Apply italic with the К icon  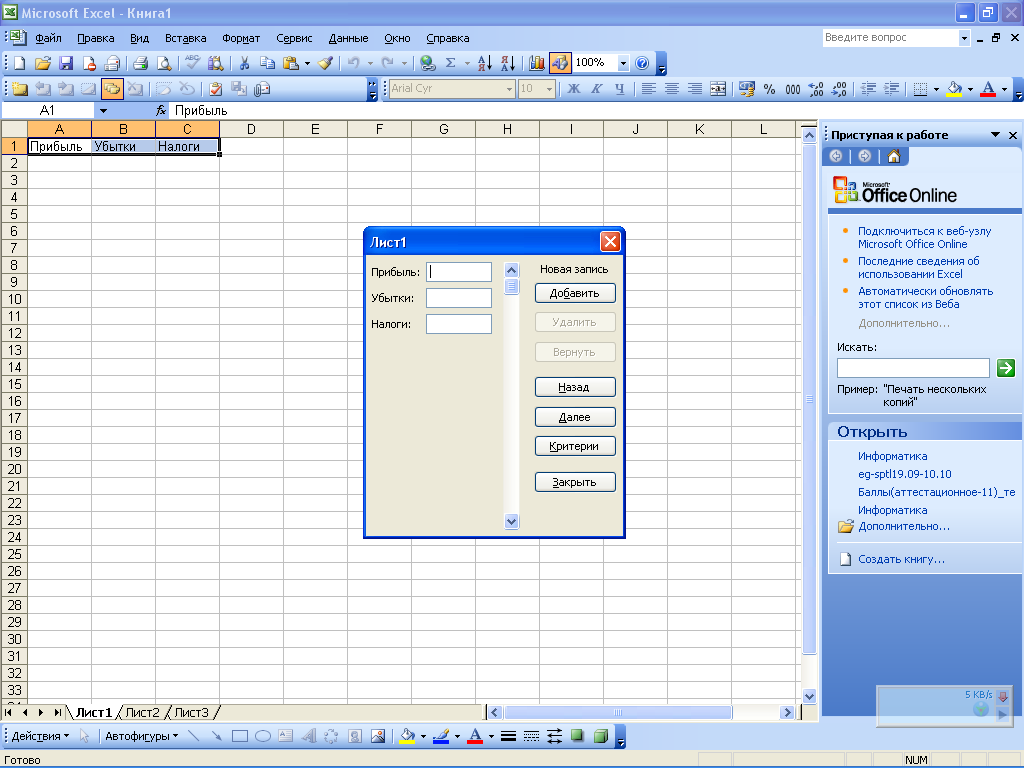point(596,89)
